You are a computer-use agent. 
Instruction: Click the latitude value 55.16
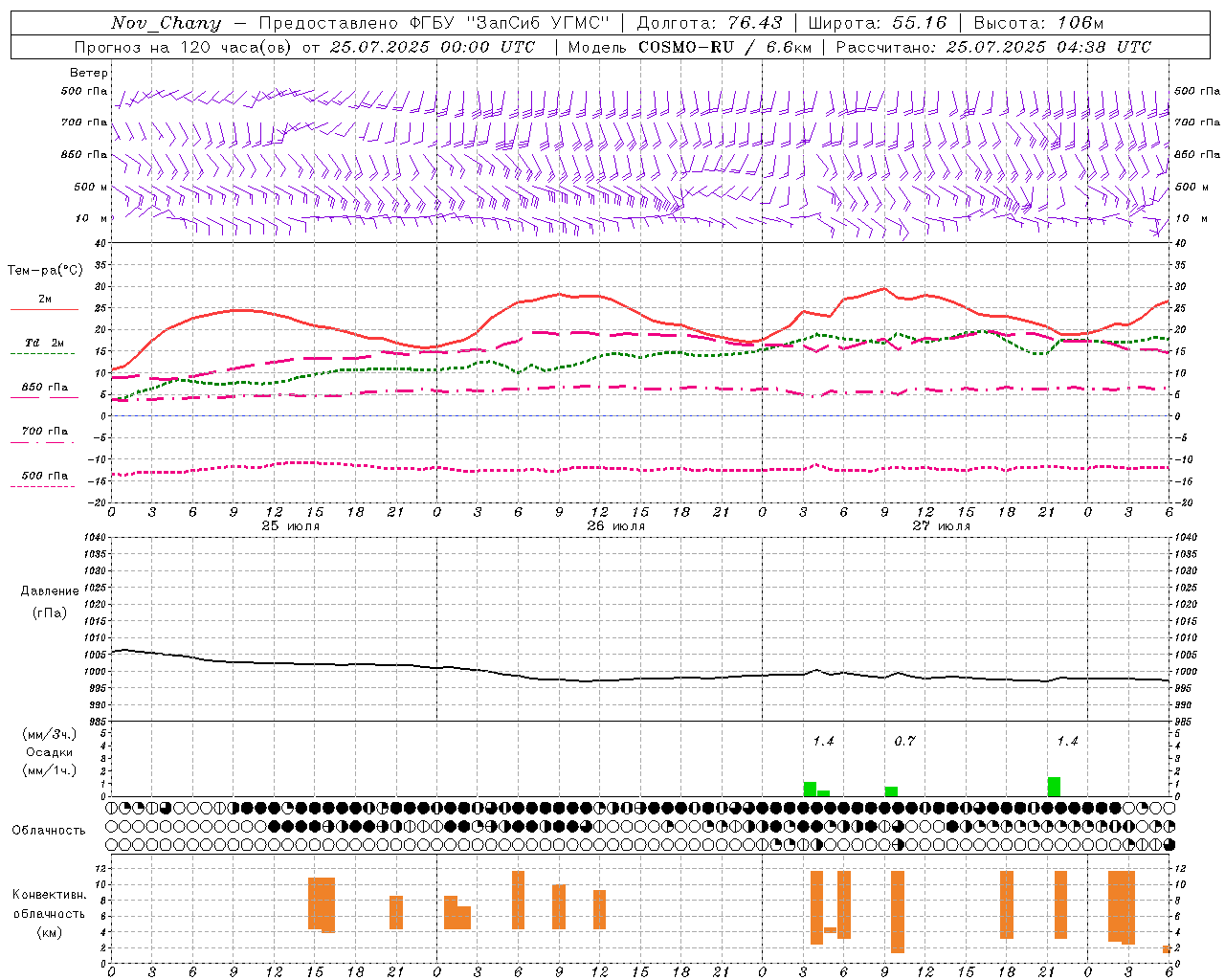tap(920, 23)
